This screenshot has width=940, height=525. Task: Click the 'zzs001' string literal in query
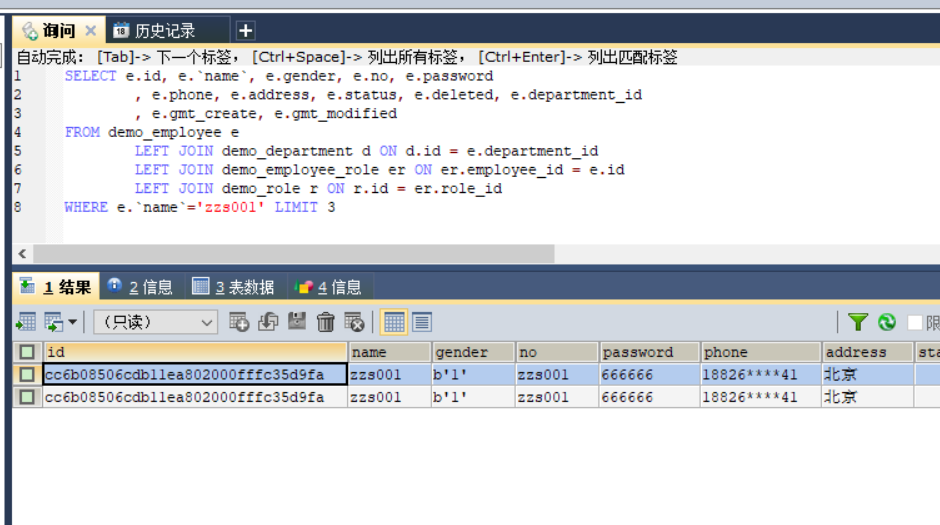(x=230, y=207)
